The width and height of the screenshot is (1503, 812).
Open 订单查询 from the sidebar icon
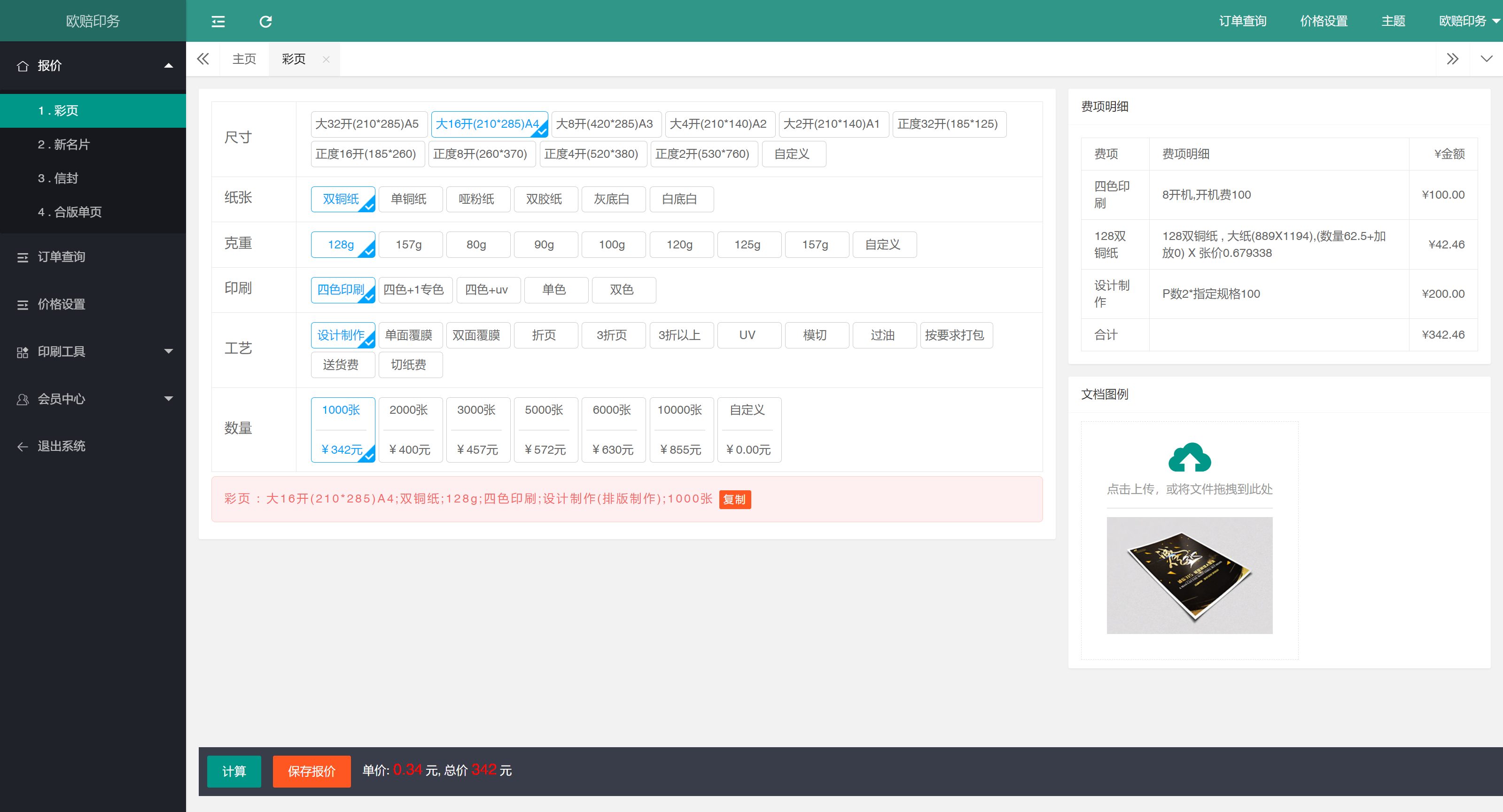[x=22, y=257]
